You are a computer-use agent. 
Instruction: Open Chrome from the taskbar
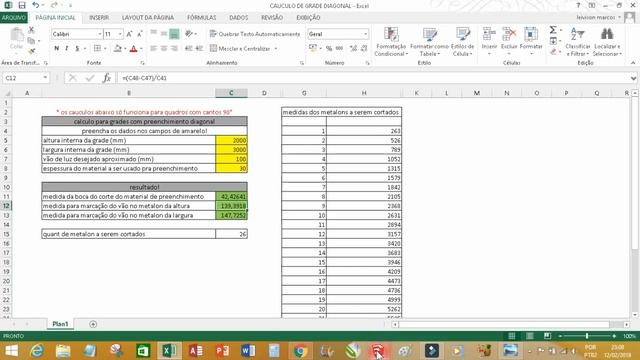[300, 351]
